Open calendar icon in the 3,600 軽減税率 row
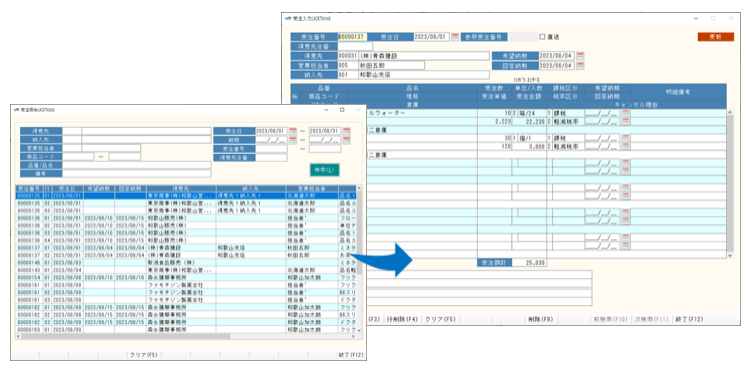 [x=626, y=146]
